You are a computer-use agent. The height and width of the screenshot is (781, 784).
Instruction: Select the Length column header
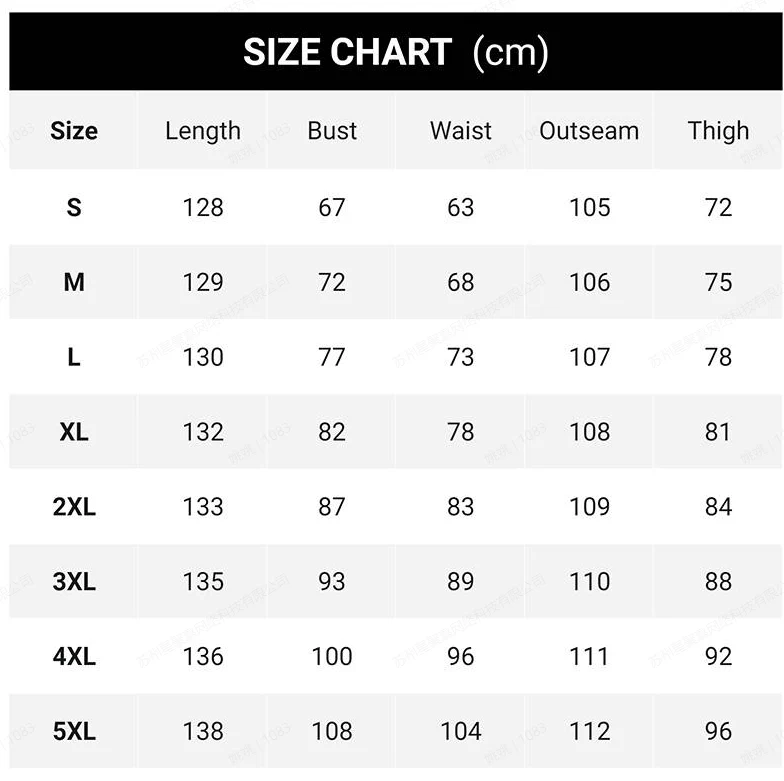pyautogui.click(x=203, y=132)
